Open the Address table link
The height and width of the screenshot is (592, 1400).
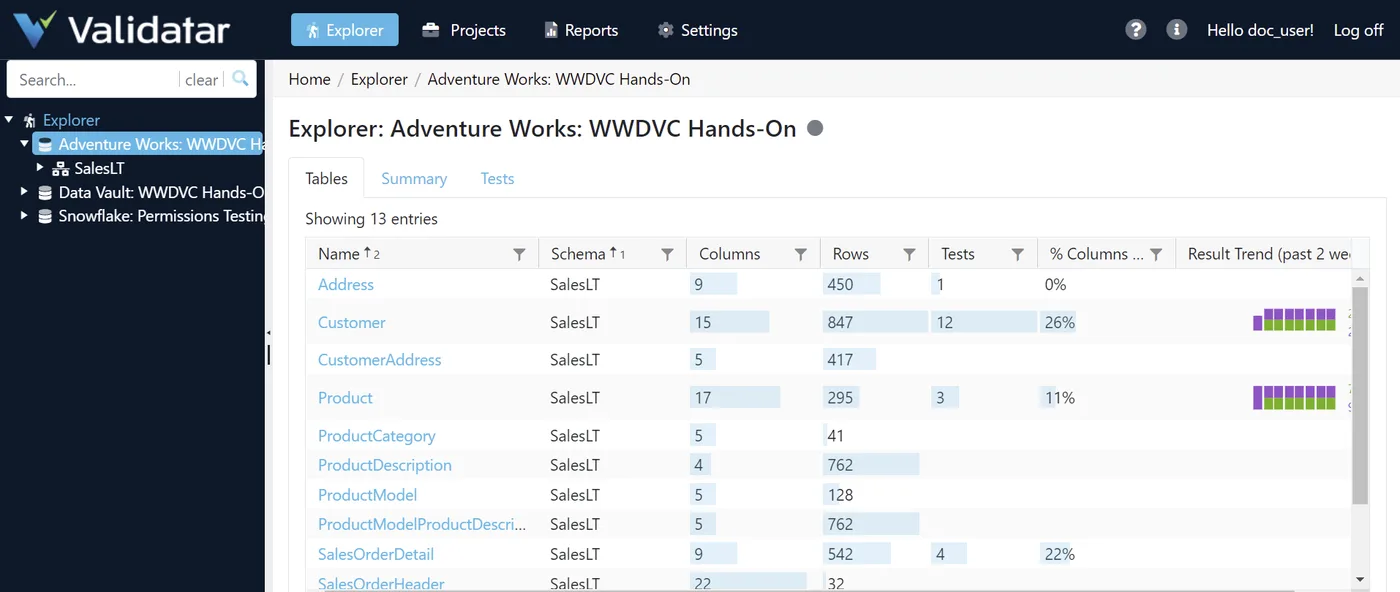(346, 284)
